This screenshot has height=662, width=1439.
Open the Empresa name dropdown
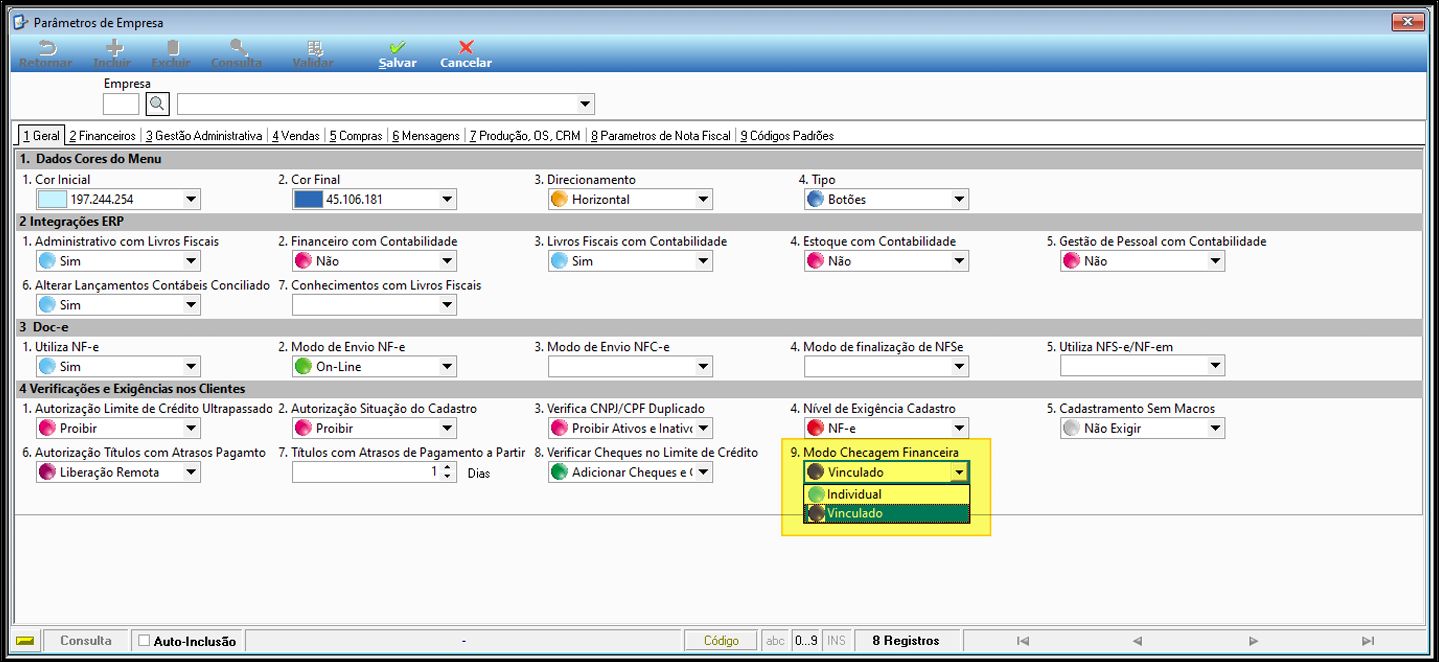[585, 104]
